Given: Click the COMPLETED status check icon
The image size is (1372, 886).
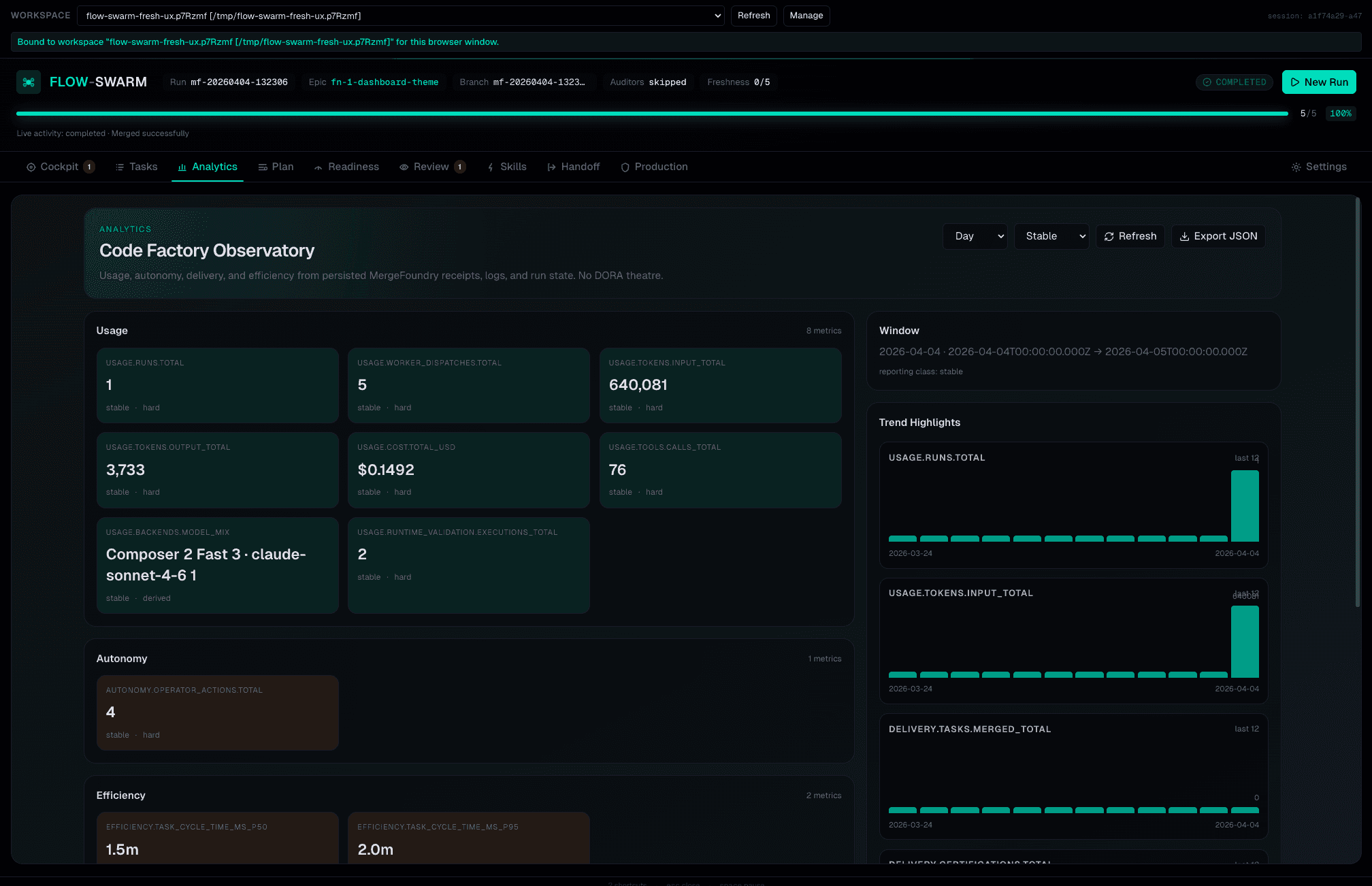Looking at the screenshot, I should click(x=1207, y=82).
